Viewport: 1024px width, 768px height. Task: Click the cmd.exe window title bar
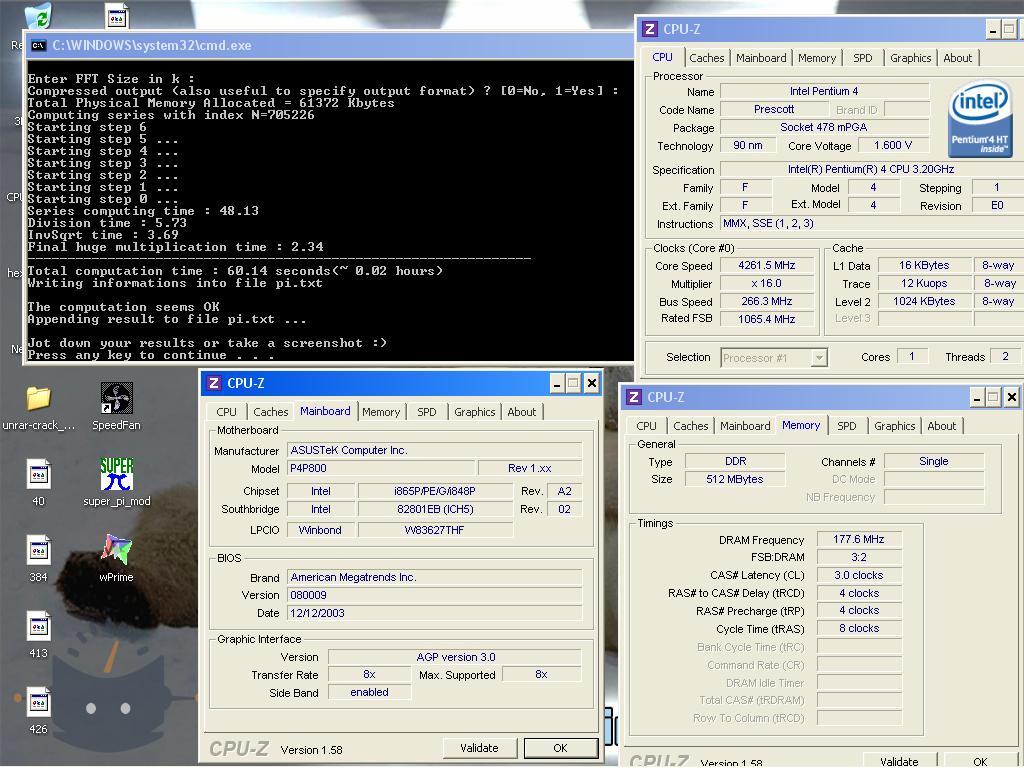[x=330, y=45]
